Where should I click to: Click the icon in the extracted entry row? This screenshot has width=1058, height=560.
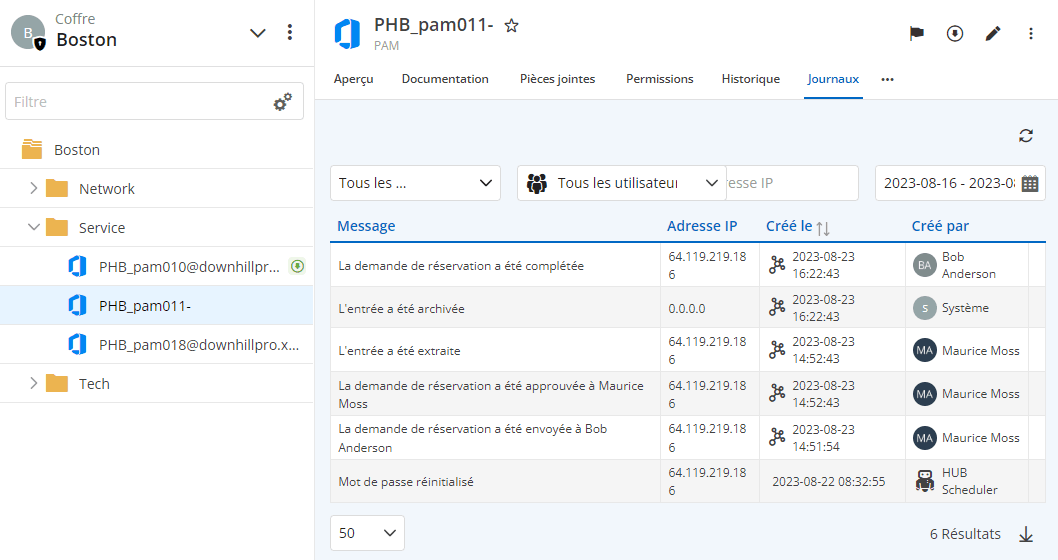[x=777, y=350]
